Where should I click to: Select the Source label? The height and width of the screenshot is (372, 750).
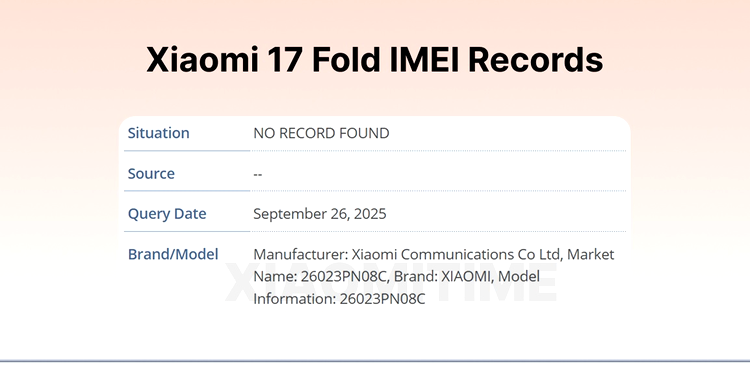151,173
